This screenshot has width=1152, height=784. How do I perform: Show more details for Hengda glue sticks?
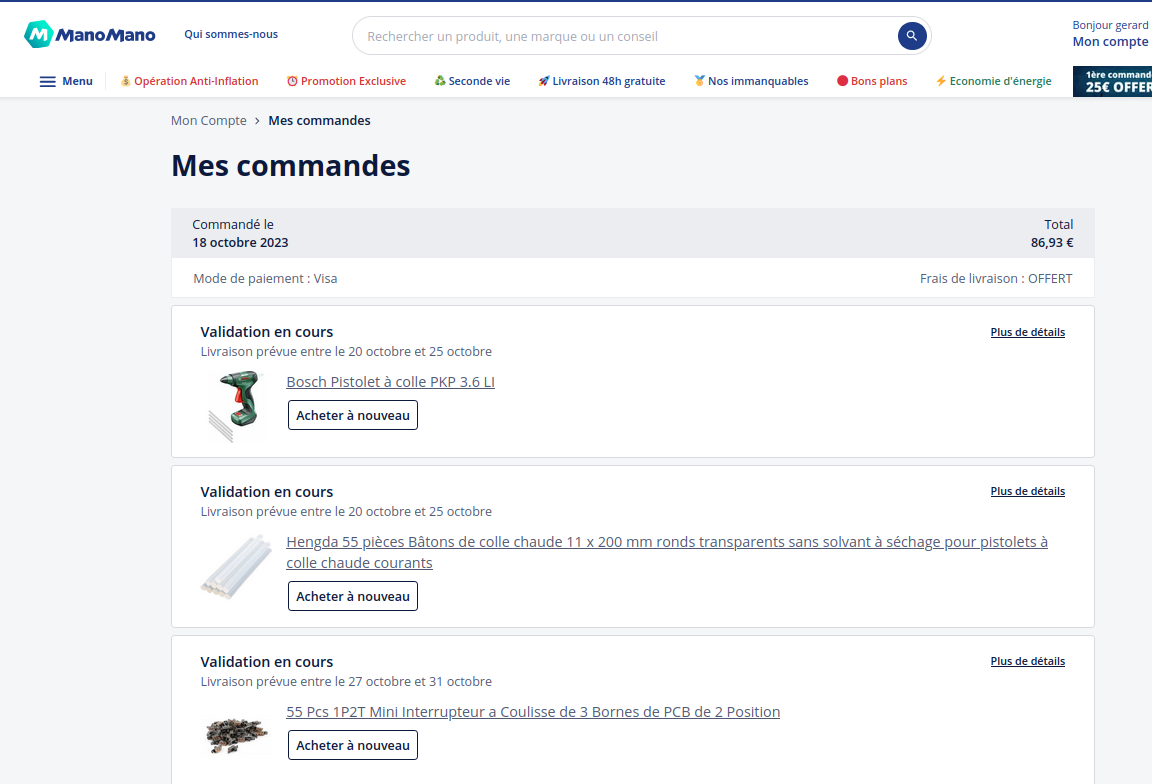point(1027,491)
